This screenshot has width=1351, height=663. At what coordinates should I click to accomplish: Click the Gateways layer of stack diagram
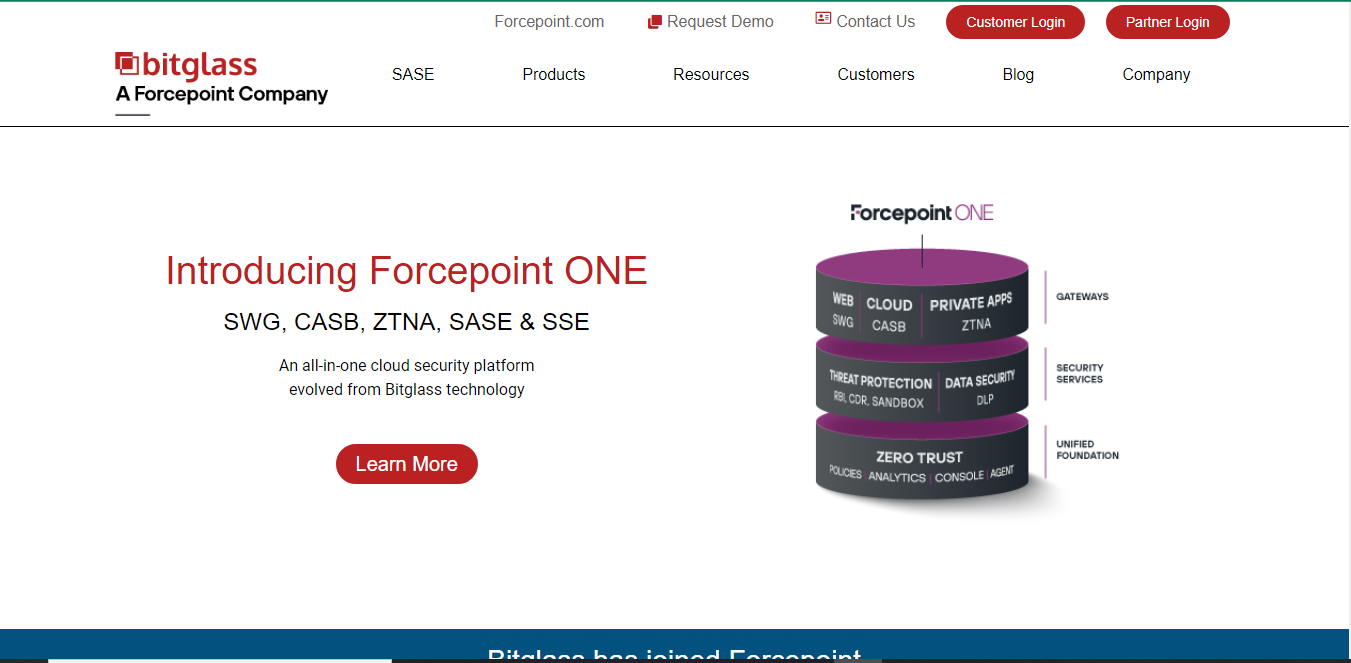tap(922, 300)
